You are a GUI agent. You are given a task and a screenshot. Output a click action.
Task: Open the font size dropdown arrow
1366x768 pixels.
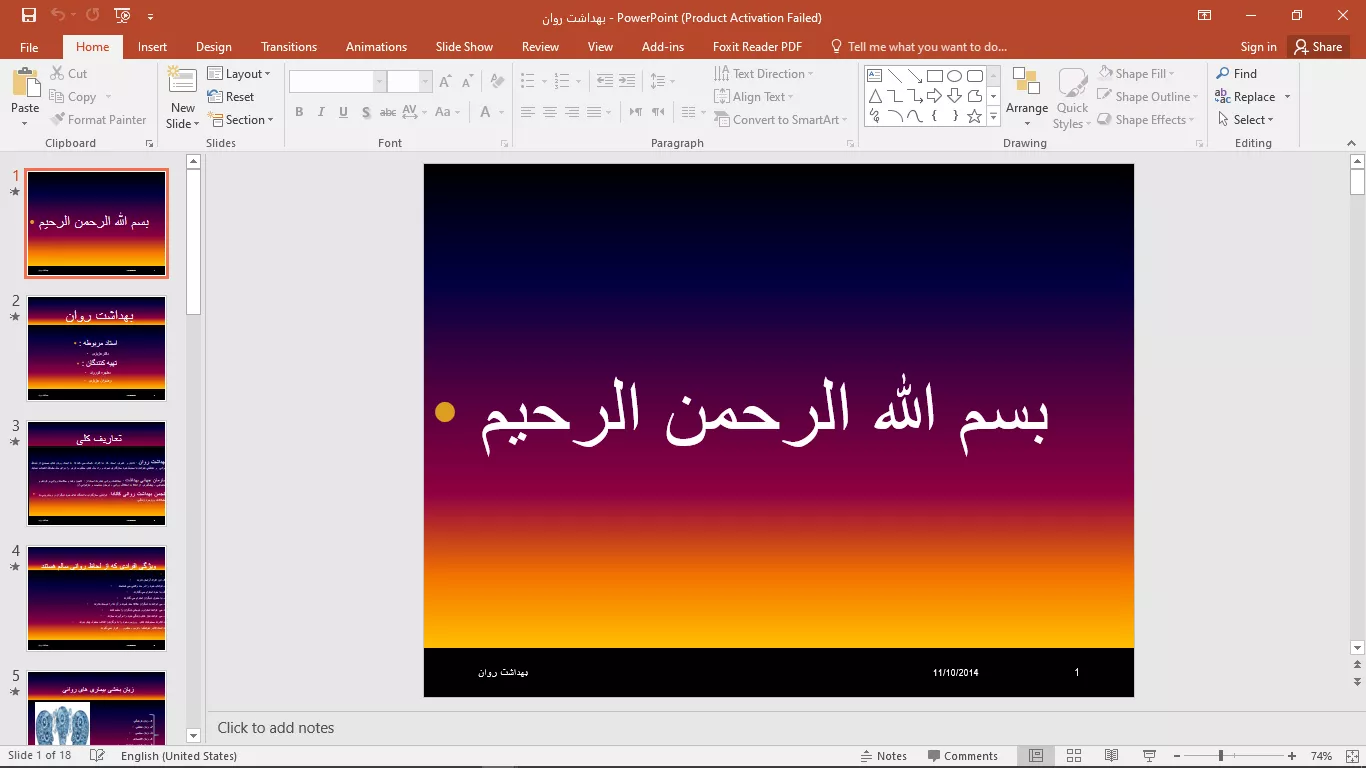[426, 82]
